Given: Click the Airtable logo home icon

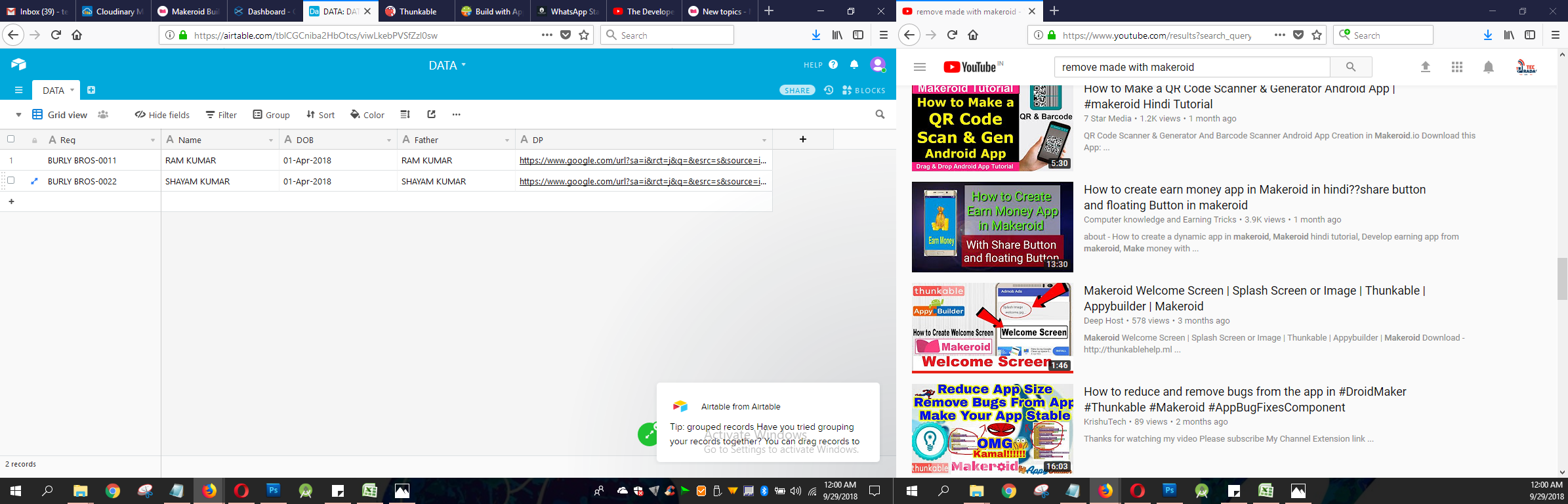Looking at the screenshot, I should (x=18, y=64).
